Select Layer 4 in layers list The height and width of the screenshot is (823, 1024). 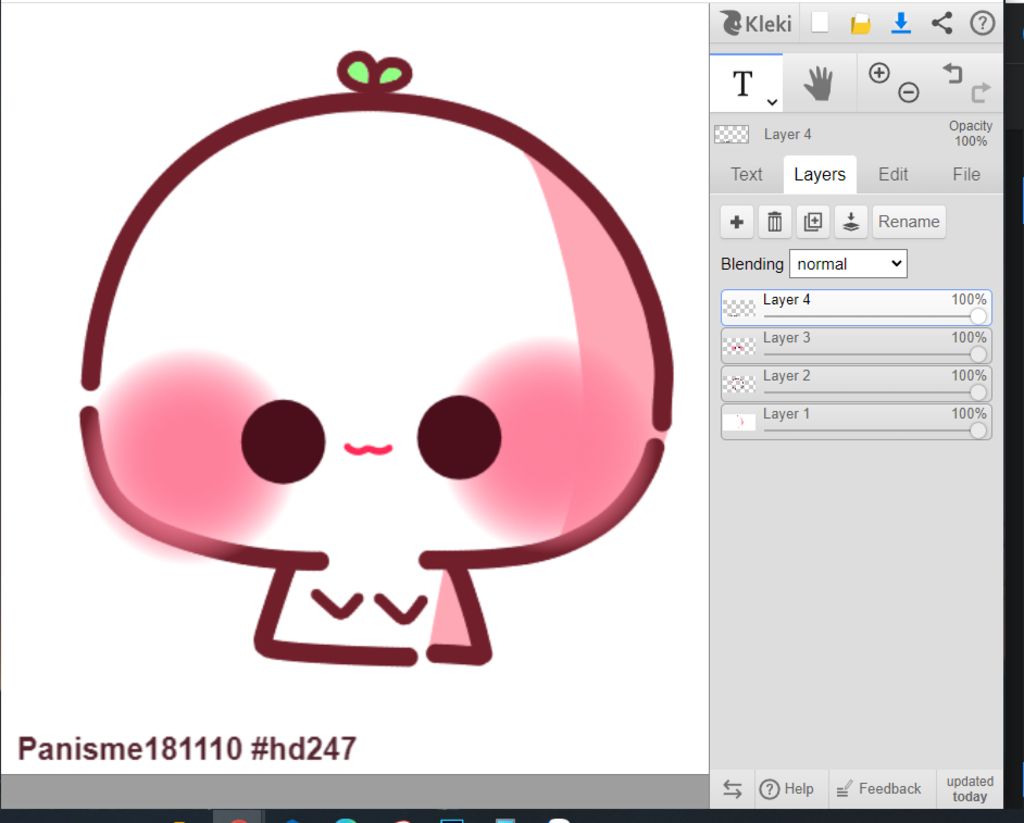pyautogui.click(x=856, y=308)
